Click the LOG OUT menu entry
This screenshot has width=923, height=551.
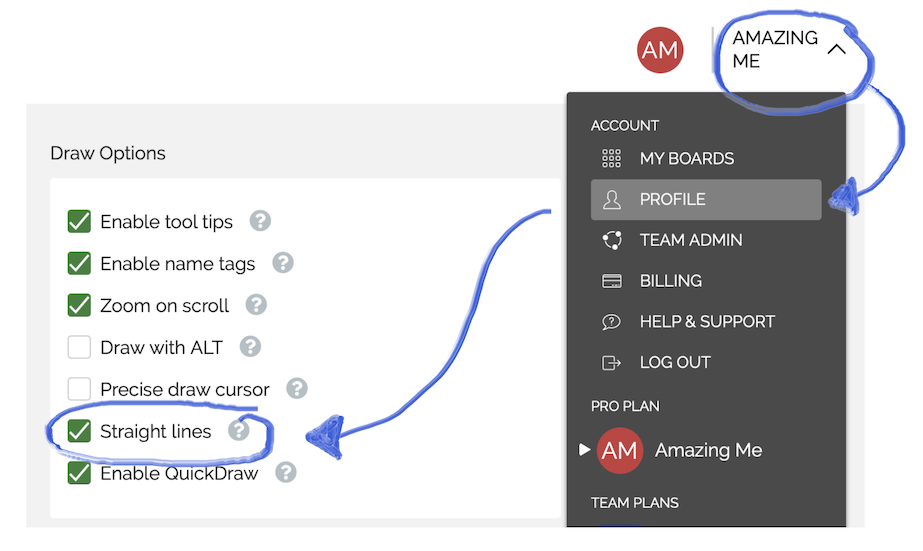point(675,363)
